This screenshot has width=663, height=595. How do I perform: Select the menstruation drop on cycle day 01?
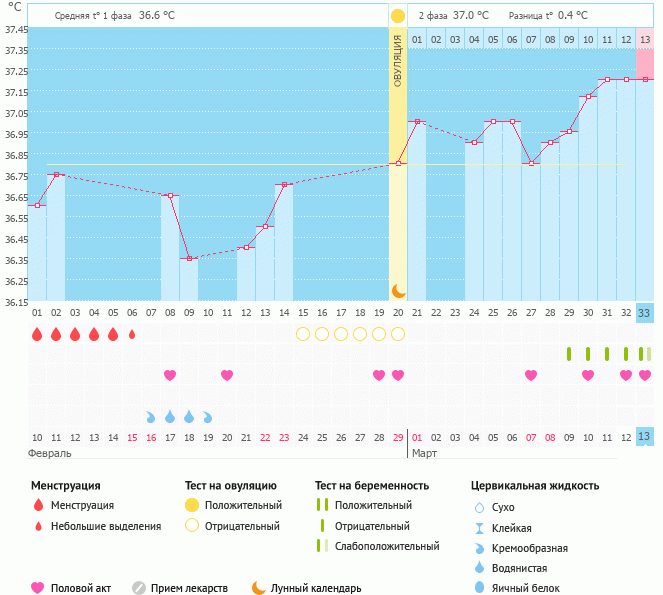coord(37,334)
